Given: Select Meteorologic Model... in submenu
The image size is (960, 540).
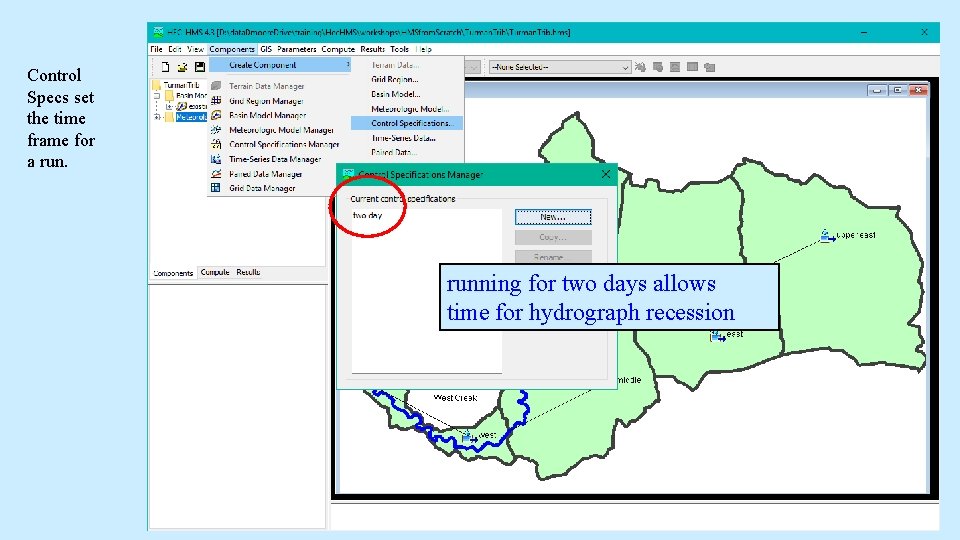Looking at the screenshot, I should point(410,109).
